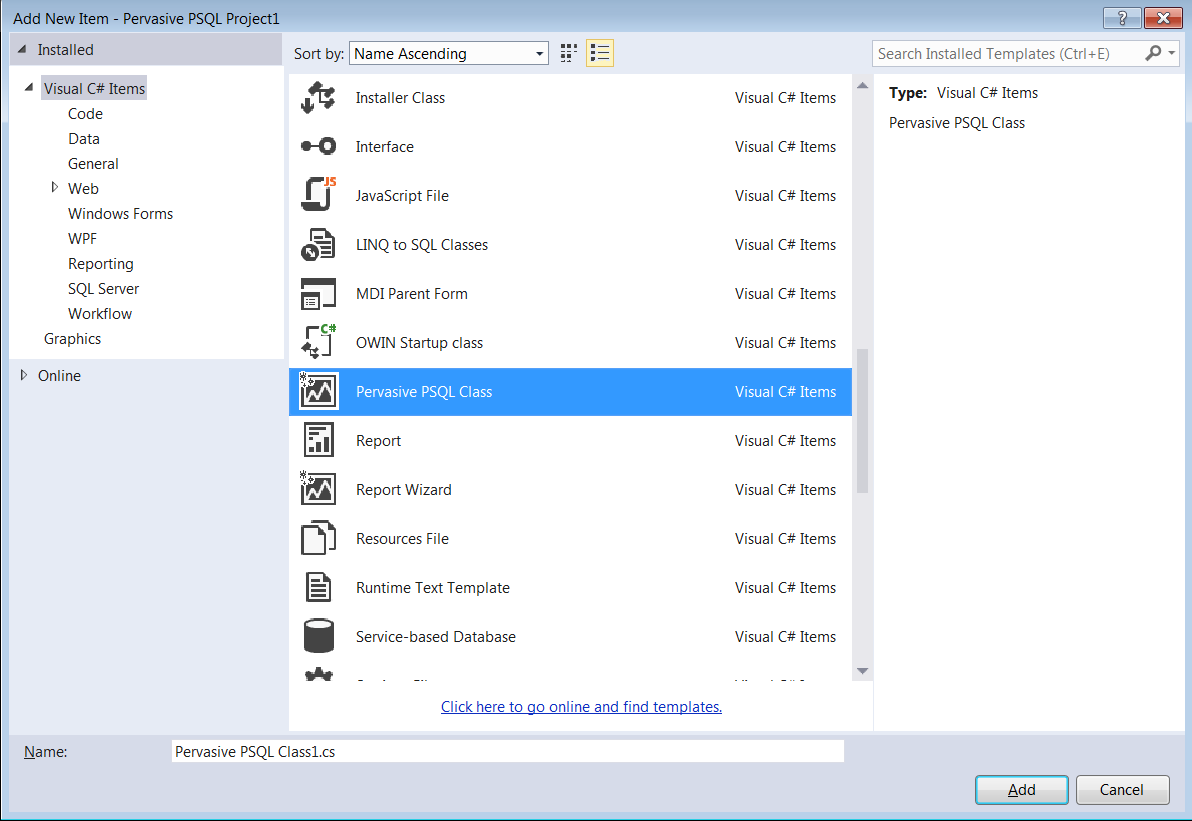Image resolution: width=1192 pixels, height=821 pixels.
Task: Select the OWIN Startup class icon
Action: click(x=318, y=343)
